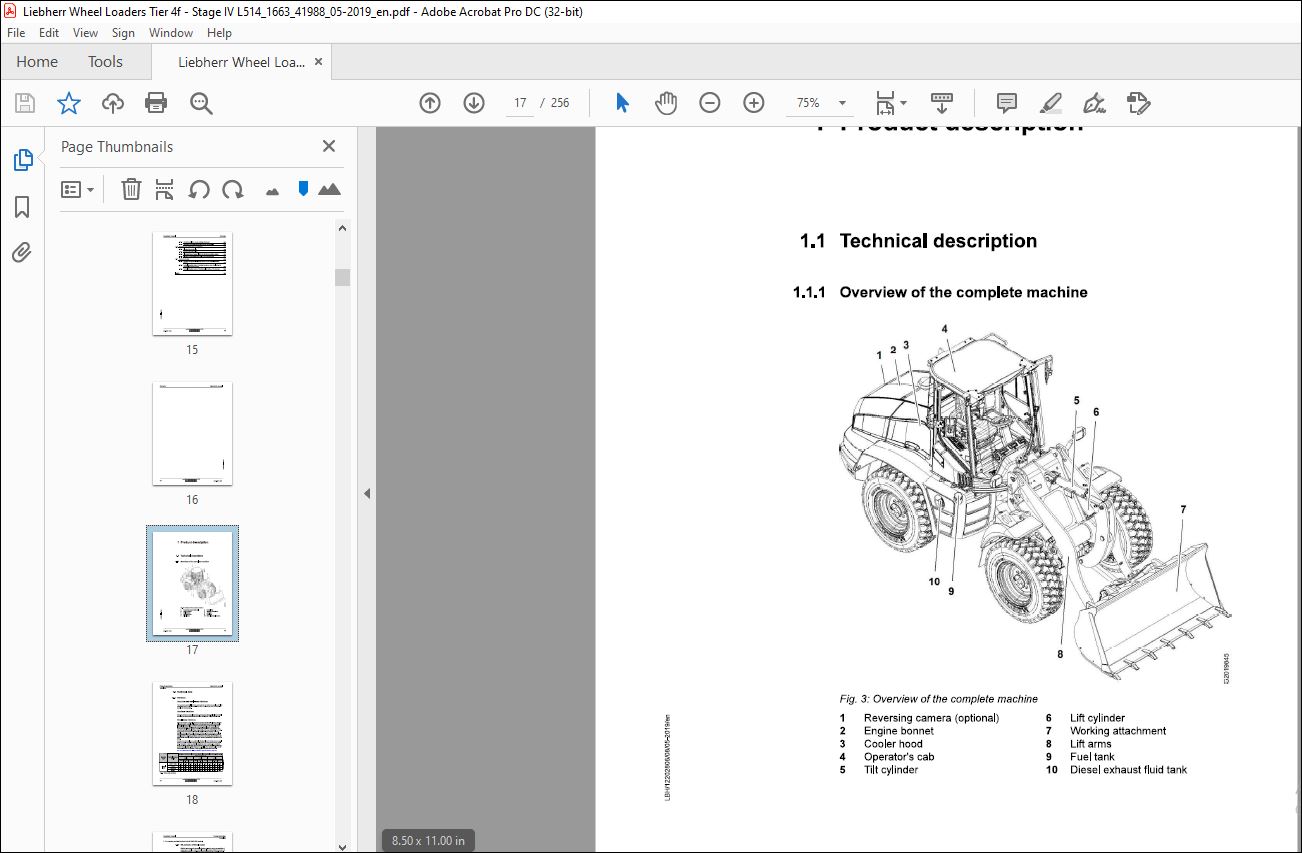This screenshot has height=853, width=1302.
Task: Click the '1.1 Technical description' heading
Action: tap(918, 241)
